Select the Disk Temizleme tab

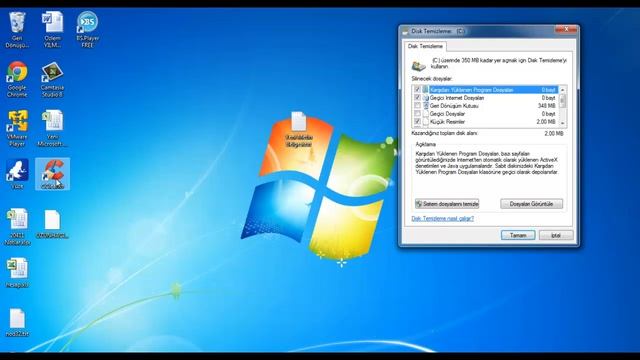pyautogui.click(x=425, y=47)
